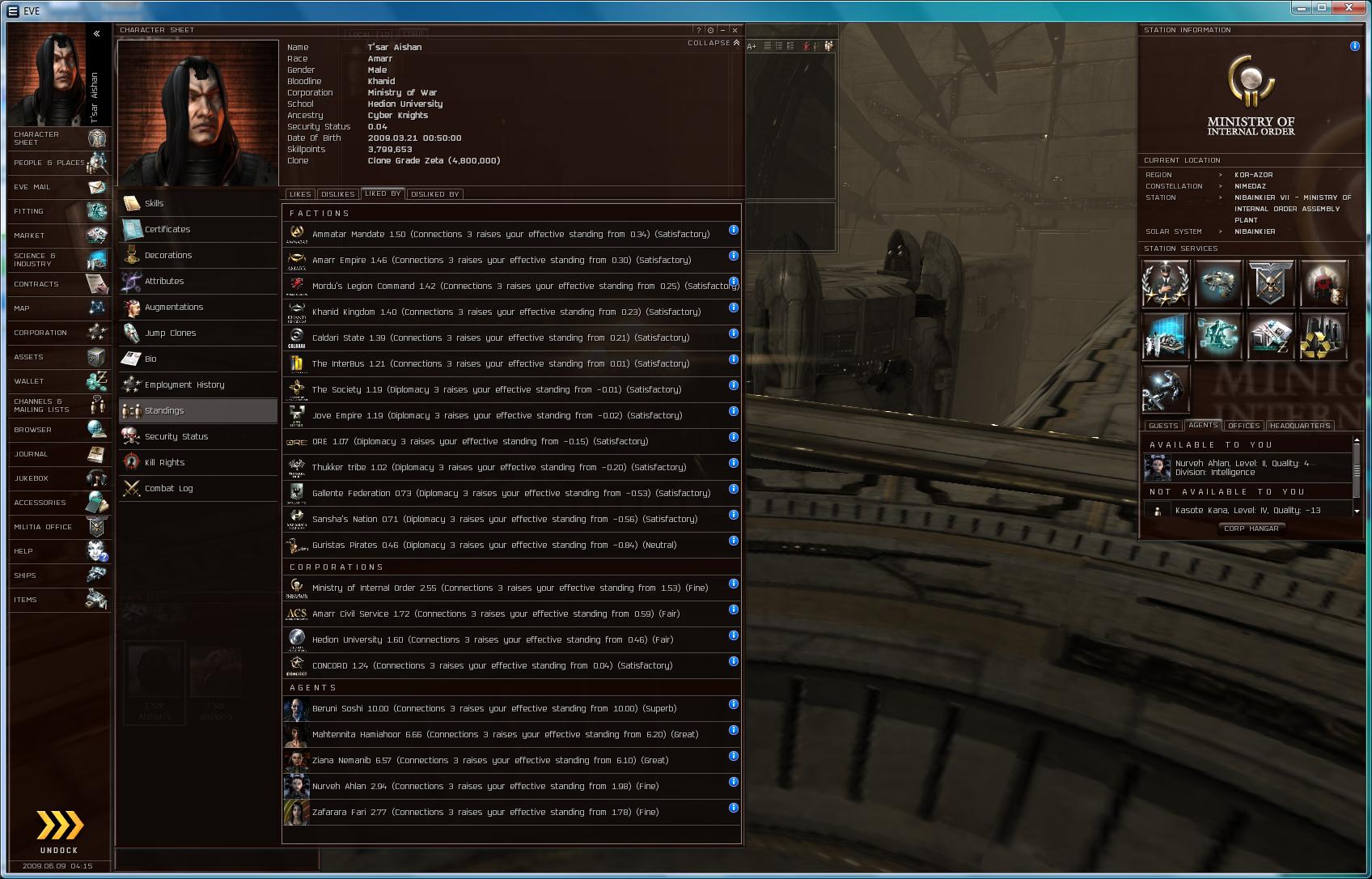
Task: Open the Corp Hangar button
Action: pyautogui.click(x=1251, y=529)
